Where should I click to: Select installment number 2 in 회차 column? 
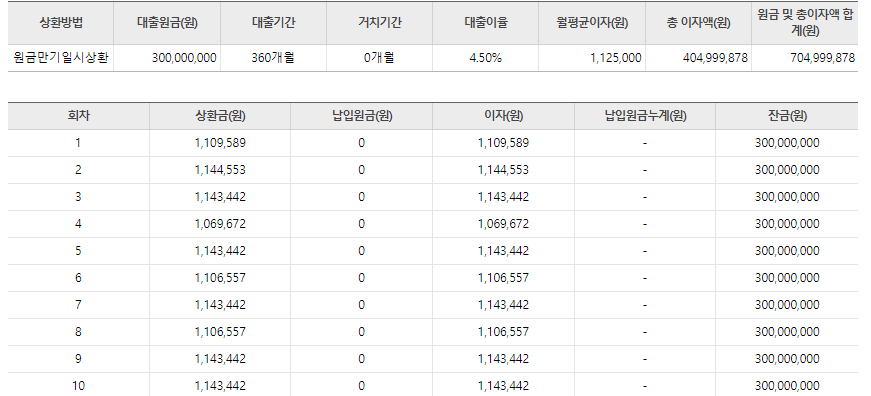coord(78,170)
